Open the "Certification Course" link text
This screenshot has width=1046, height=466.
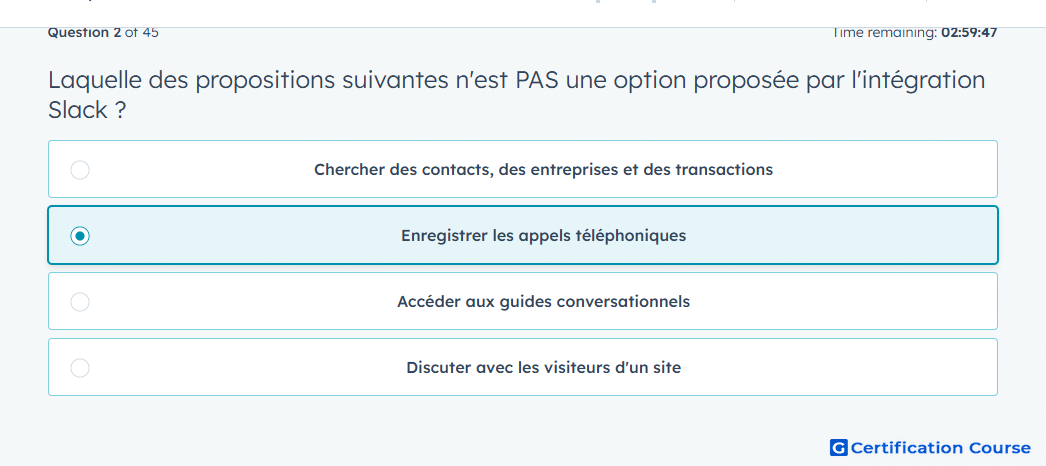pyautogui.click(x=941, y=448)
